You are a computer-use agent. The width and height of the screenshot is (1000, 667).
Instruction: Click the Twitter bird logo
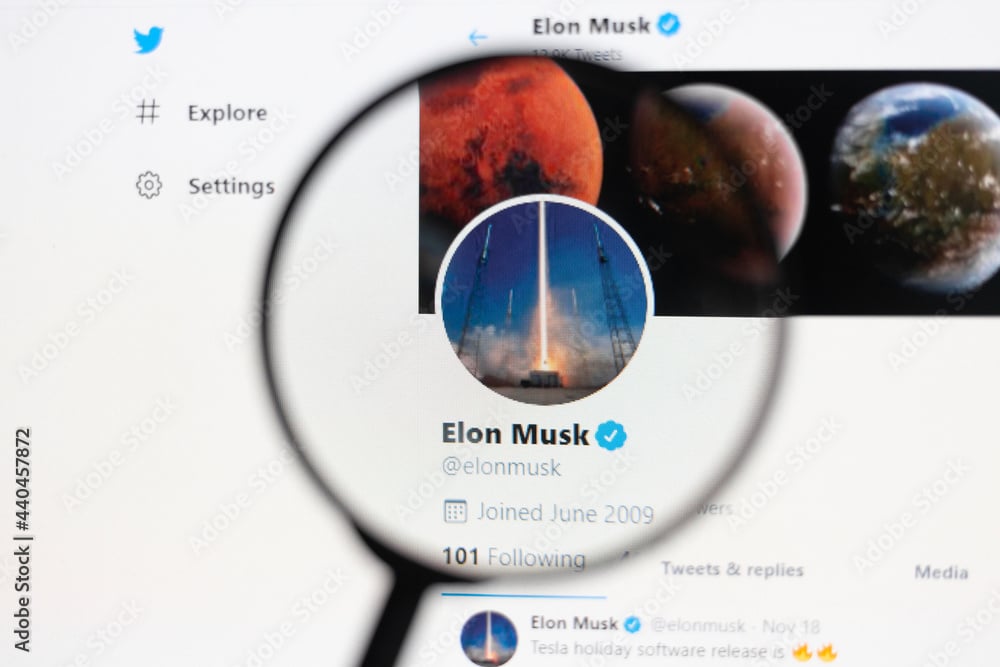[x=149, y=40]
